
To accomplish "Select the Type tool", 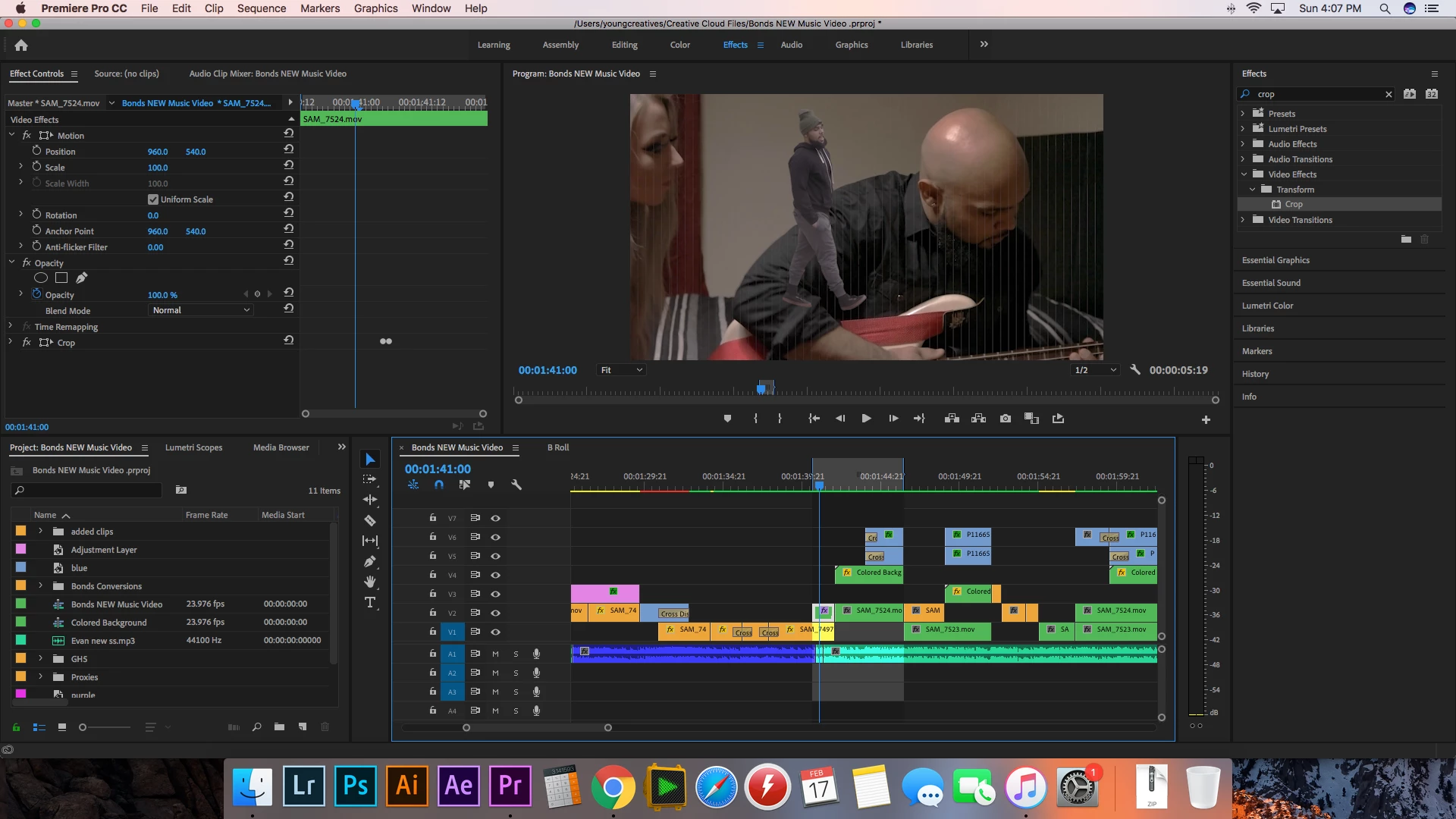I will 370,603.
